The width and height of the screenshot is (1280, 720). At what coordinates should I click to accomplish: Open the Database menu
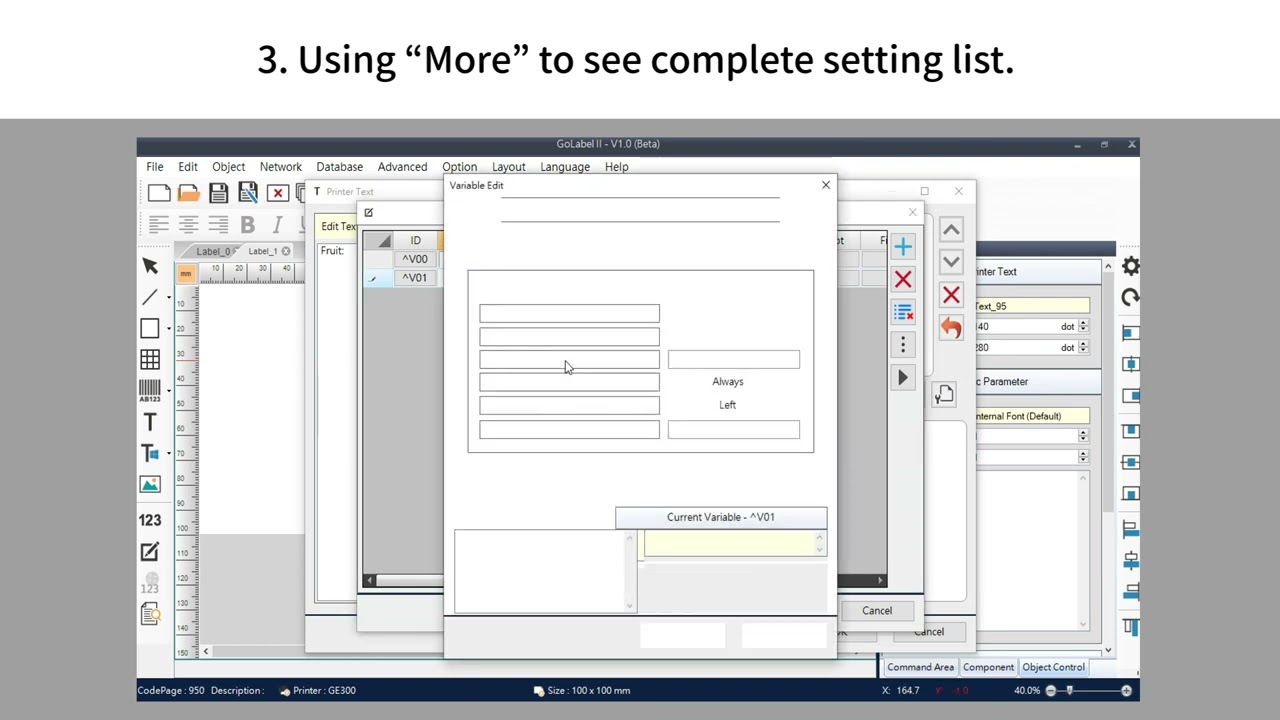click(x=339, y=167)
